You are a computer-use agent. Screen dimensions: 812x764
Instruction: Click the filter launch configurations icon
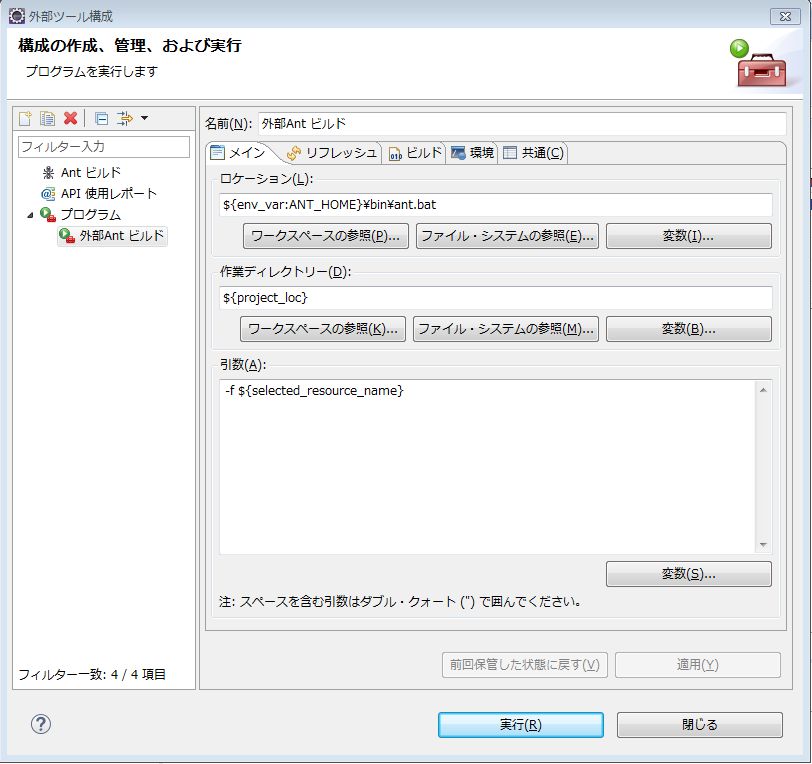pyautogui.click(x=124, y=118)
